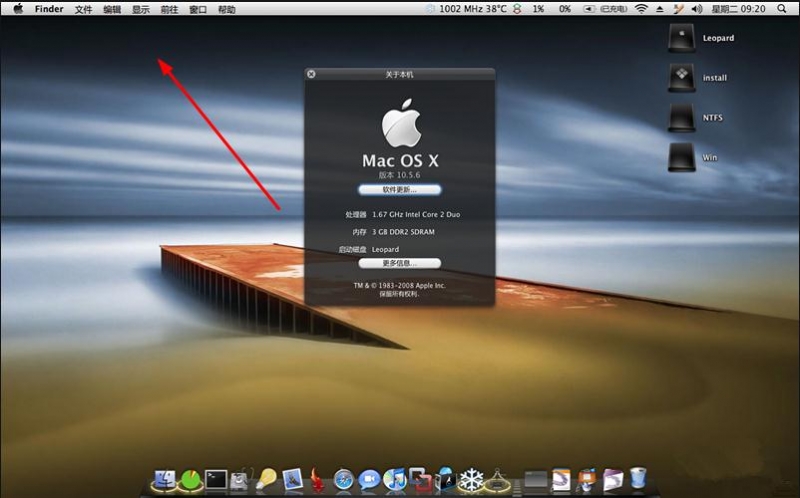Click the 1.67 GHz Intel Core 2 Duo text

point(416,214)
